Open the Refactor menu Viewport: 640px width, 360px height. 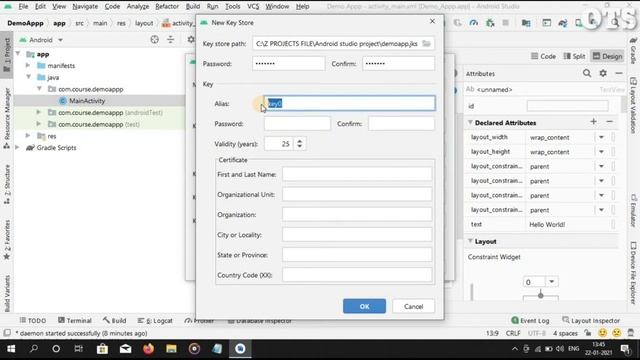[167, 7]
